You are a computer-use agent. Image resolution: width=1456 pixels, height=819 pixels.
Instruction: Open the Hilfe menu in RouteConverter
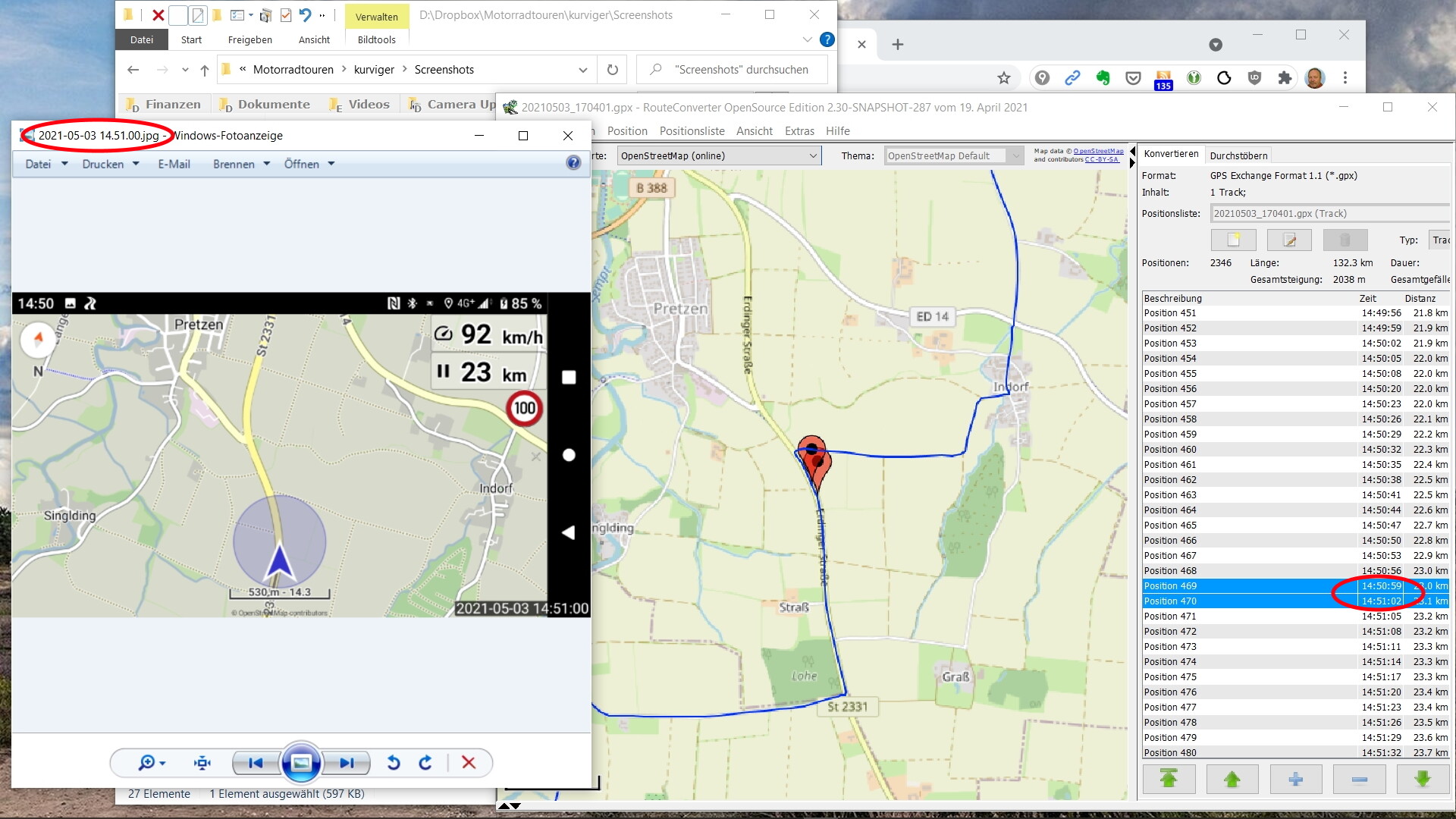[837, 131]
